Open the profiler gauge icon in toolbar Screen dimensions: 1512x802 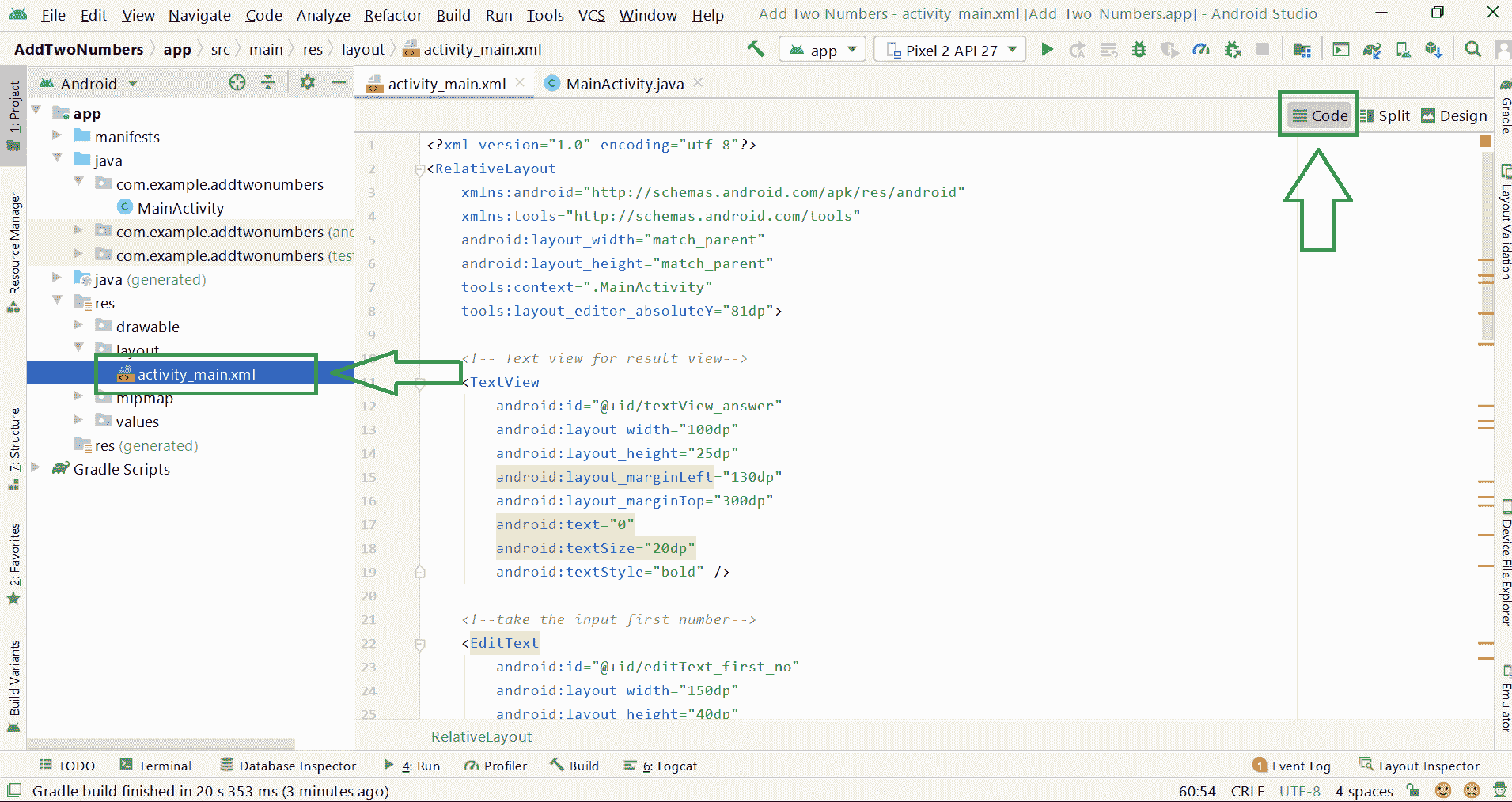coord(1201,50)
